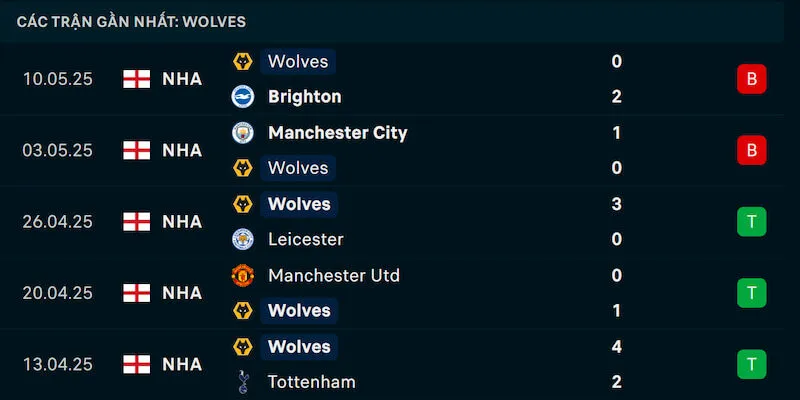The image size is (800, 400).
Task: Click the Tottenham club crest icon
Action: 242,382
